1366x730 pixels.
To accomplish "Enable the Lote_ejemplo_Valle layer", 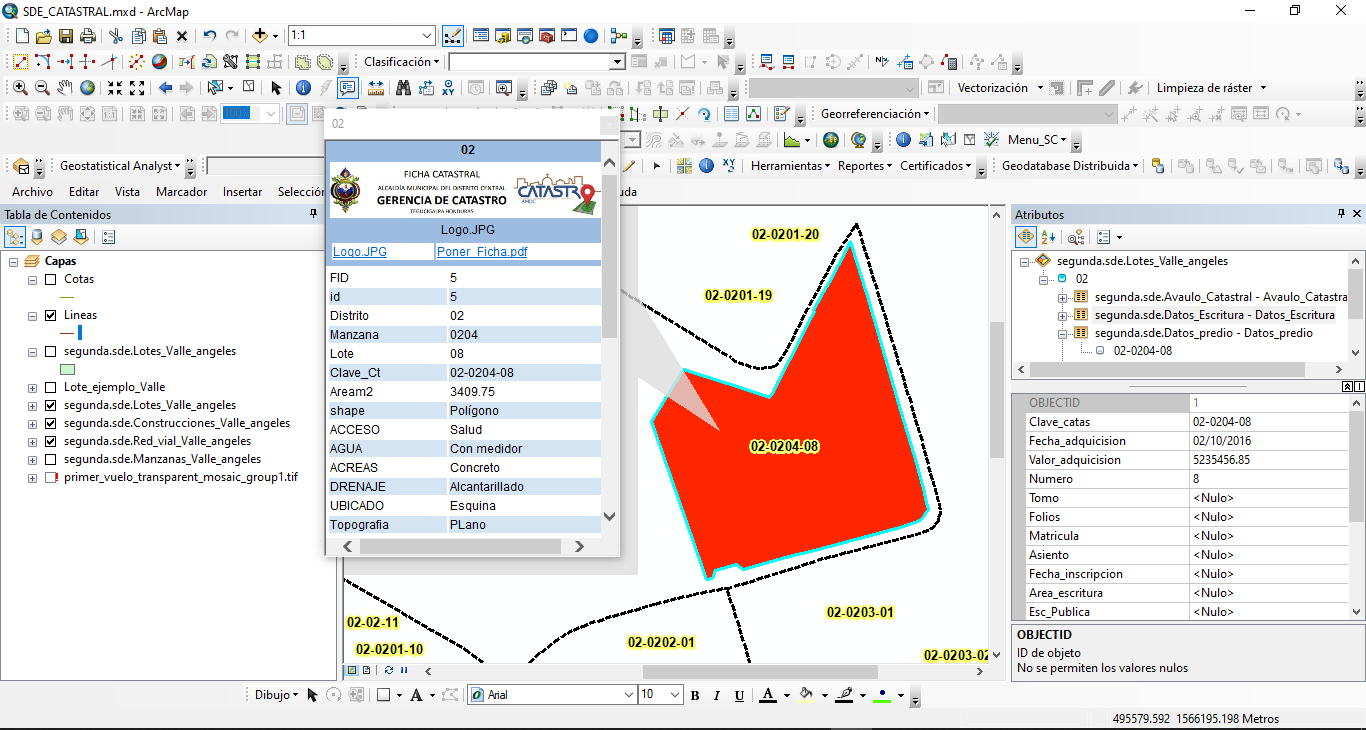I will point(50,387).
